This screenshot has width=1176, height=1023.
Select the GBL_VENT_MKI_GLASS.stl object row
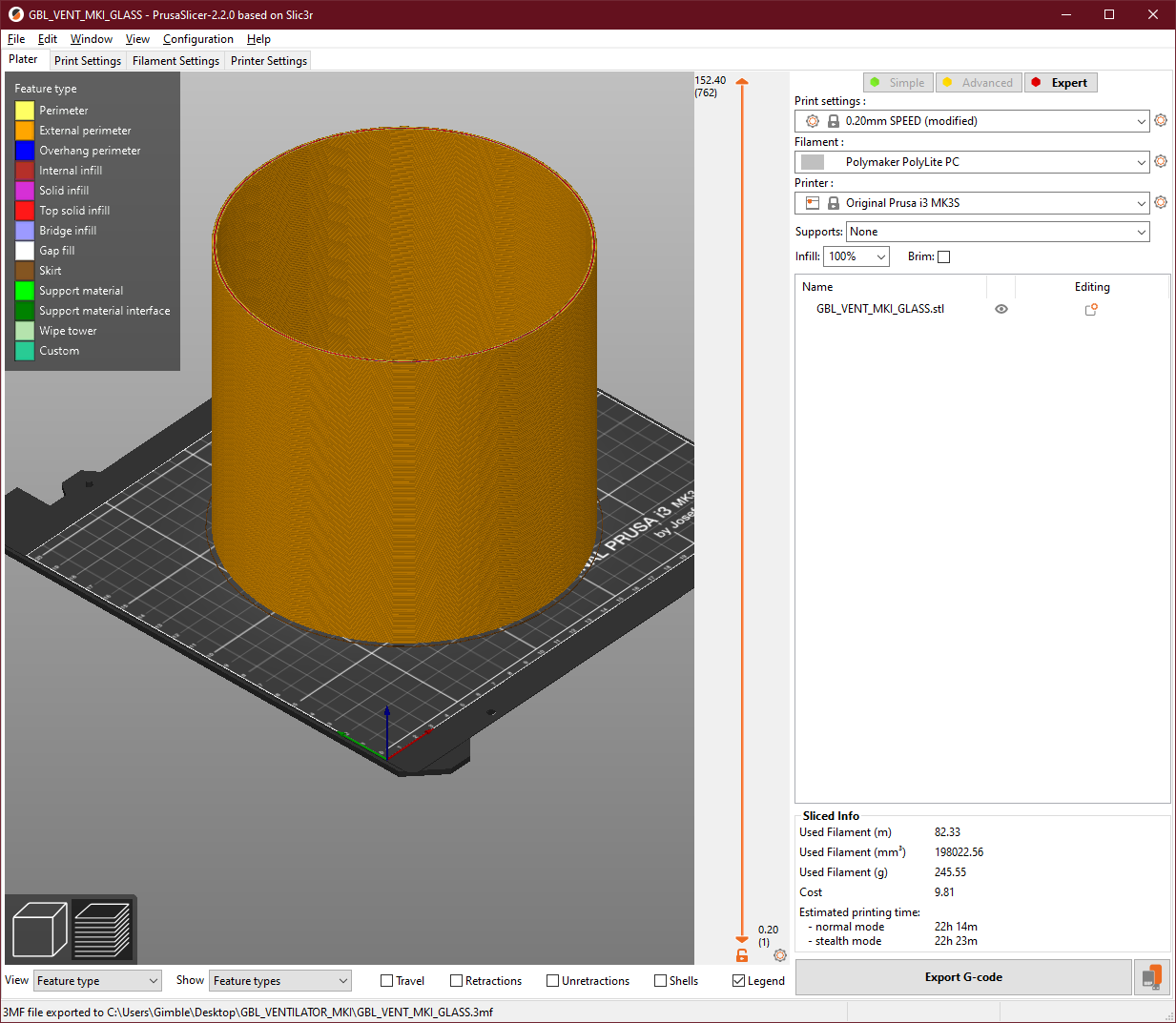point(982,309)
